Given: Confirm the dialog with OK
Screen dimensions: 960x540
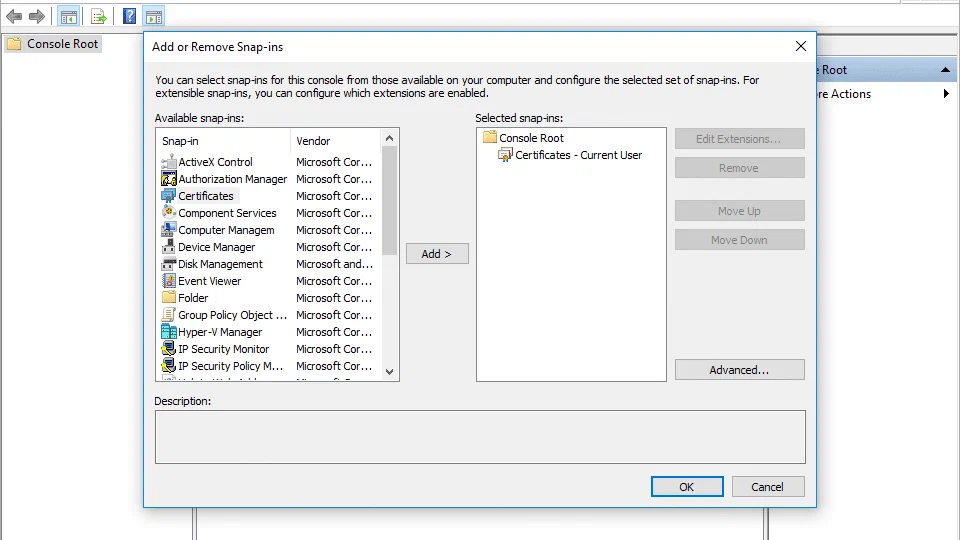Looking at the screenshot, I should point(687,487).
